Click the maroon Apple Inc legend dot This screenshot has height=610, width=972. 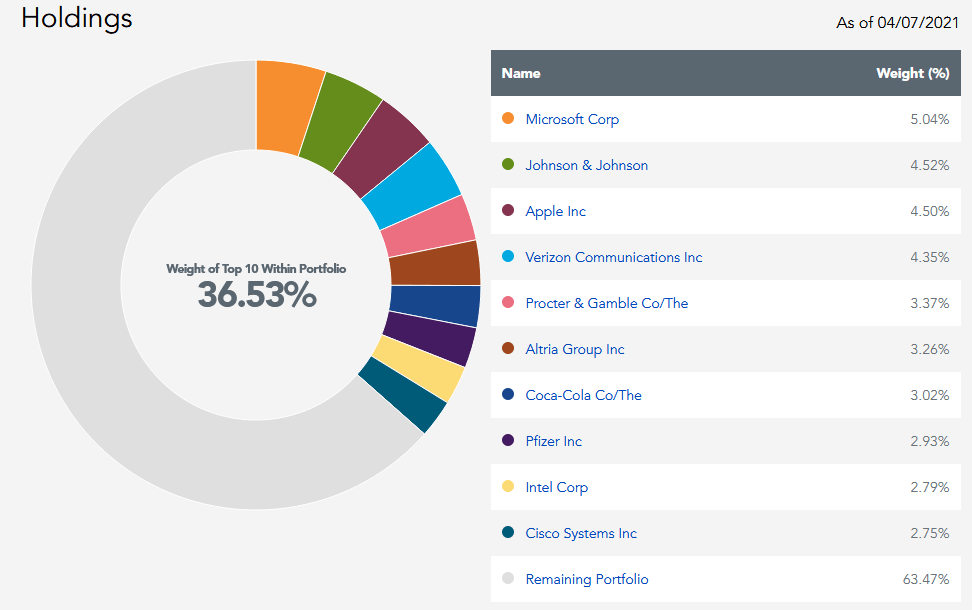[x=508, y=210]
